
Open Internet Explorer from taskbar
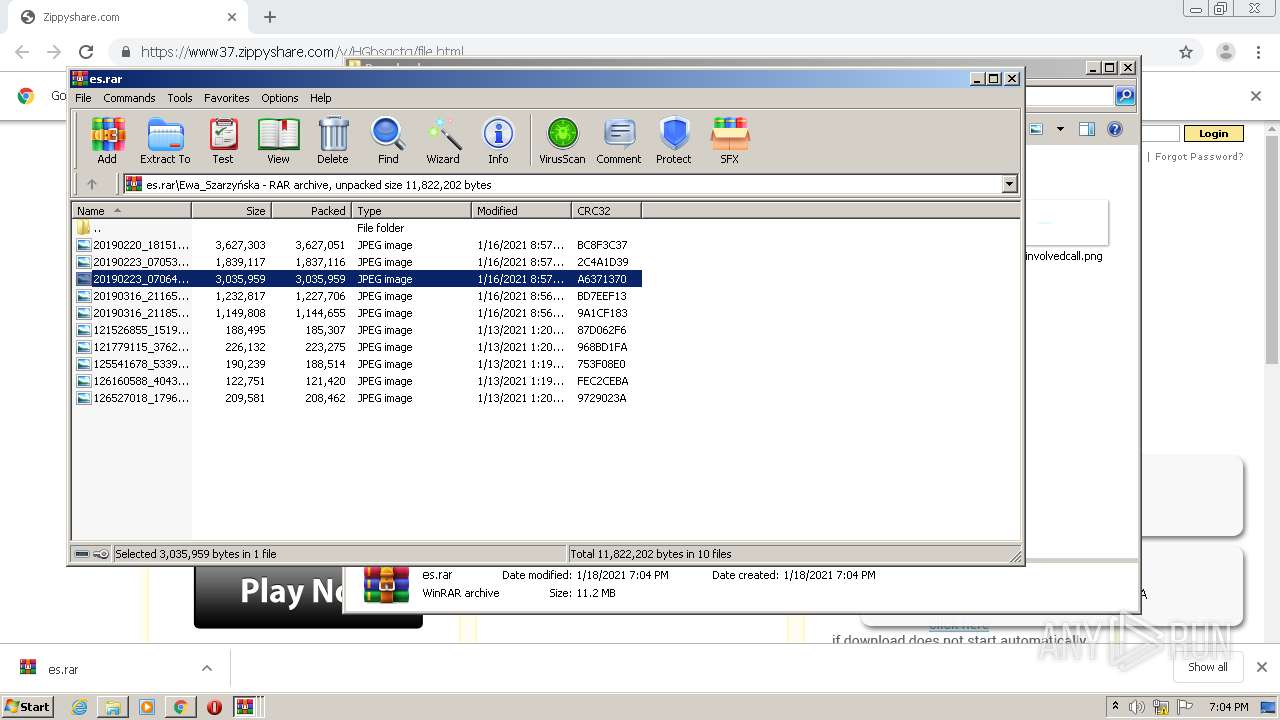tap(79, 707)
